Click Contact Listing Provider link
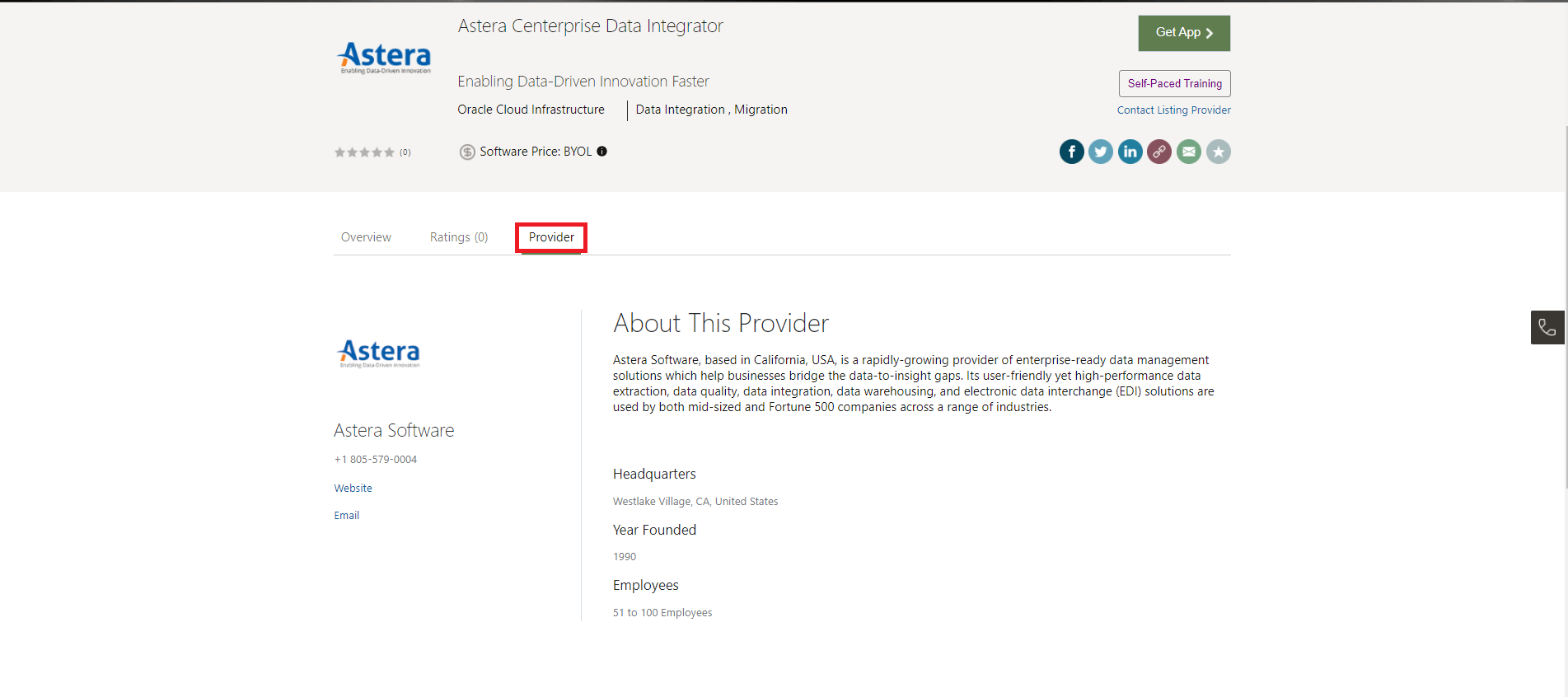 [1173, 110]
